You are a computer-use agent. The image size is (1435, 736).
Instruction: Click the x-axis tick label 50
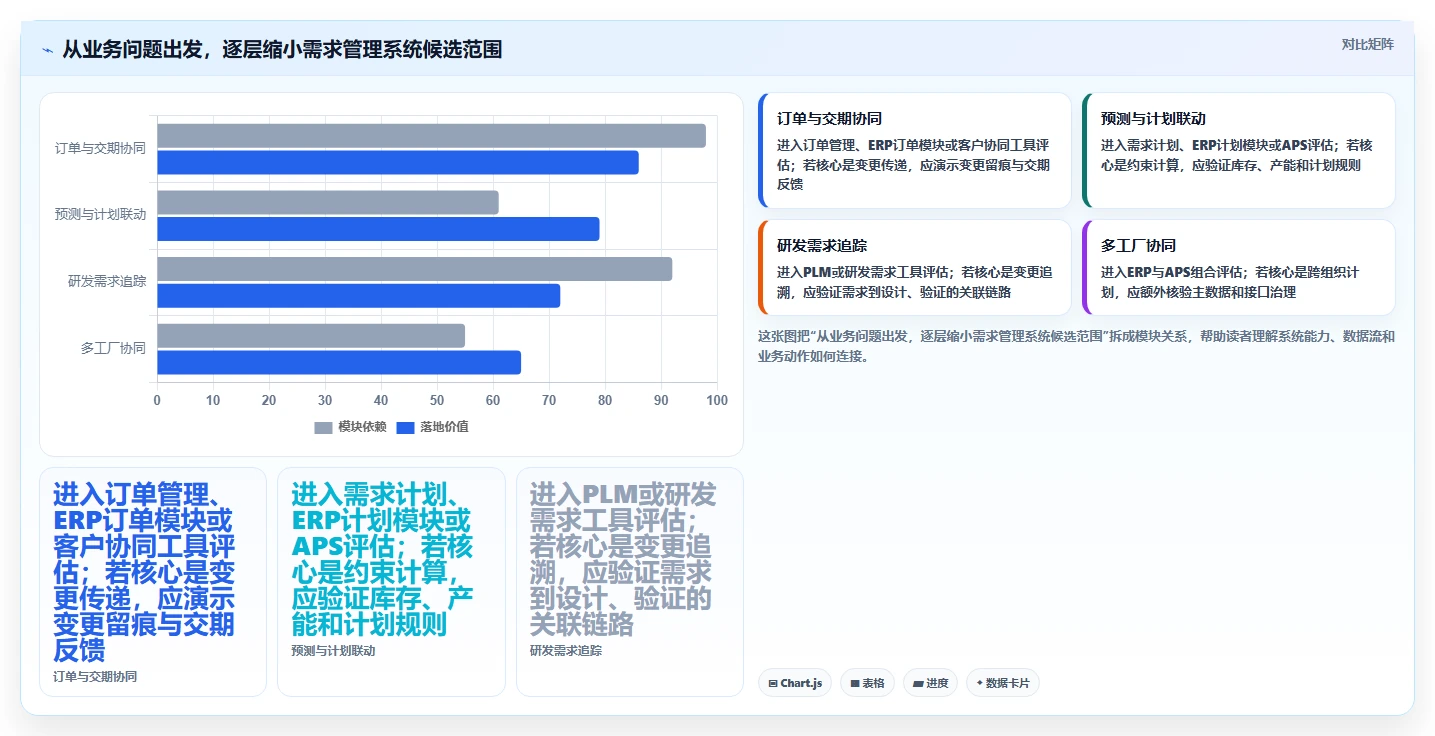point(437,400)
